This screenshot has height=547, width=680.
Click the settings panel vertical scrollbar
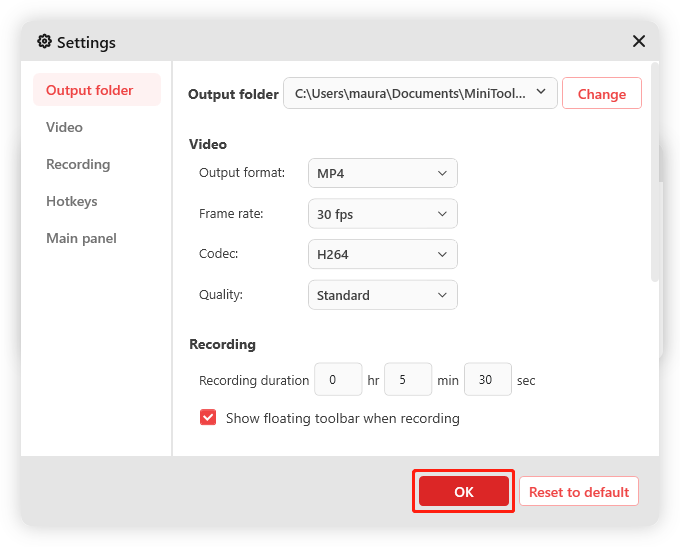[x=655, y=172]
